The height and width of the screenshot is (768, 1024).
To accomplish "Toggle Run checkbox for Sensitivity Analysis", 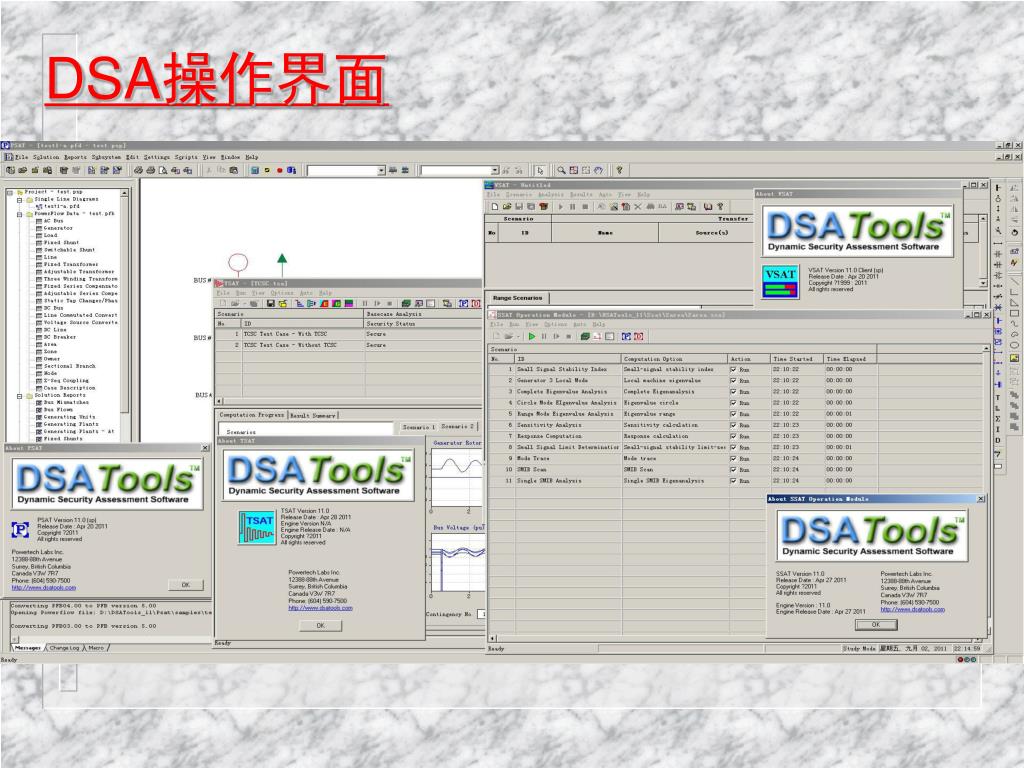I will (x=733, y=425).
